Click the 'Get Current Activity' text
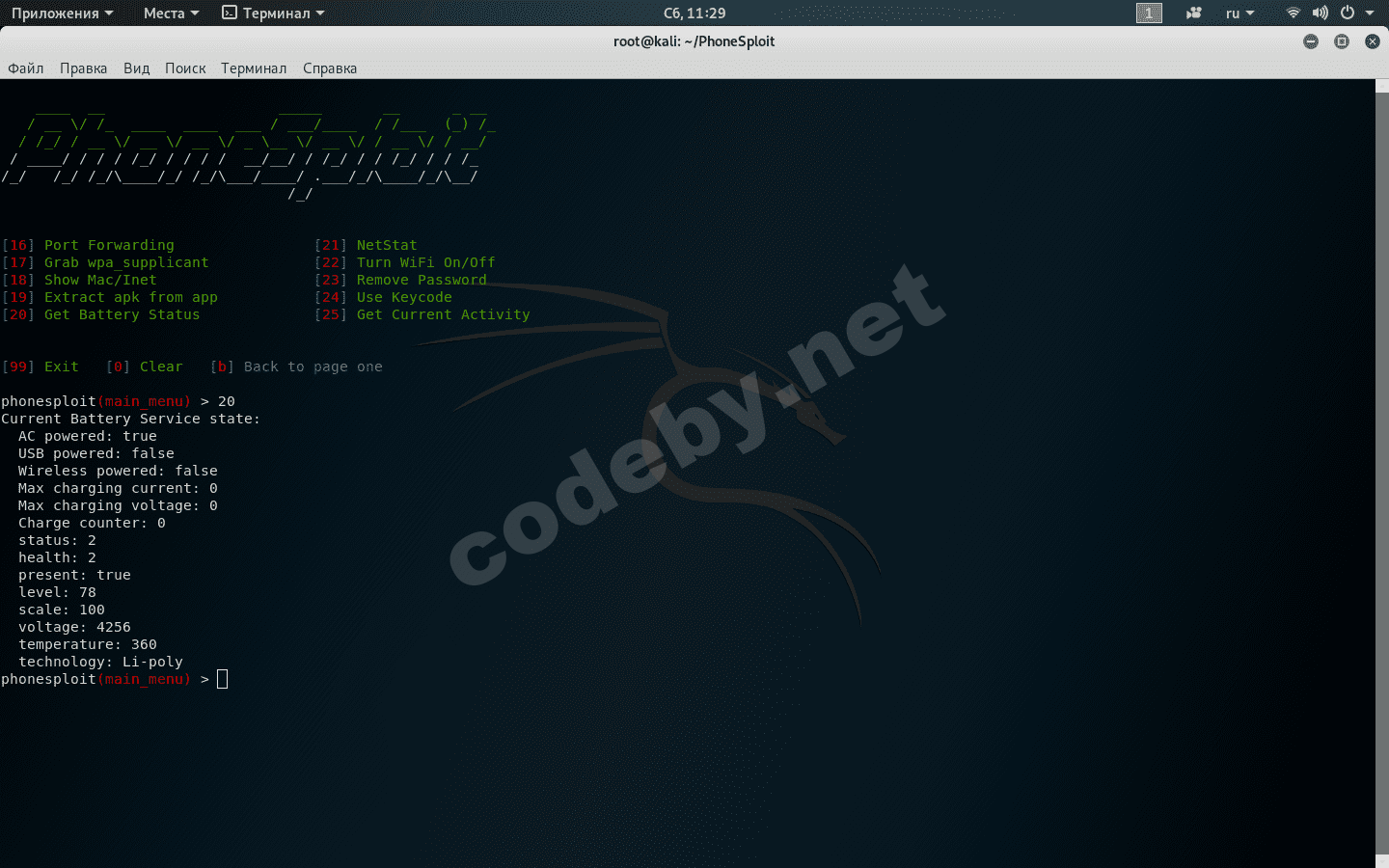 click(443, 314)
